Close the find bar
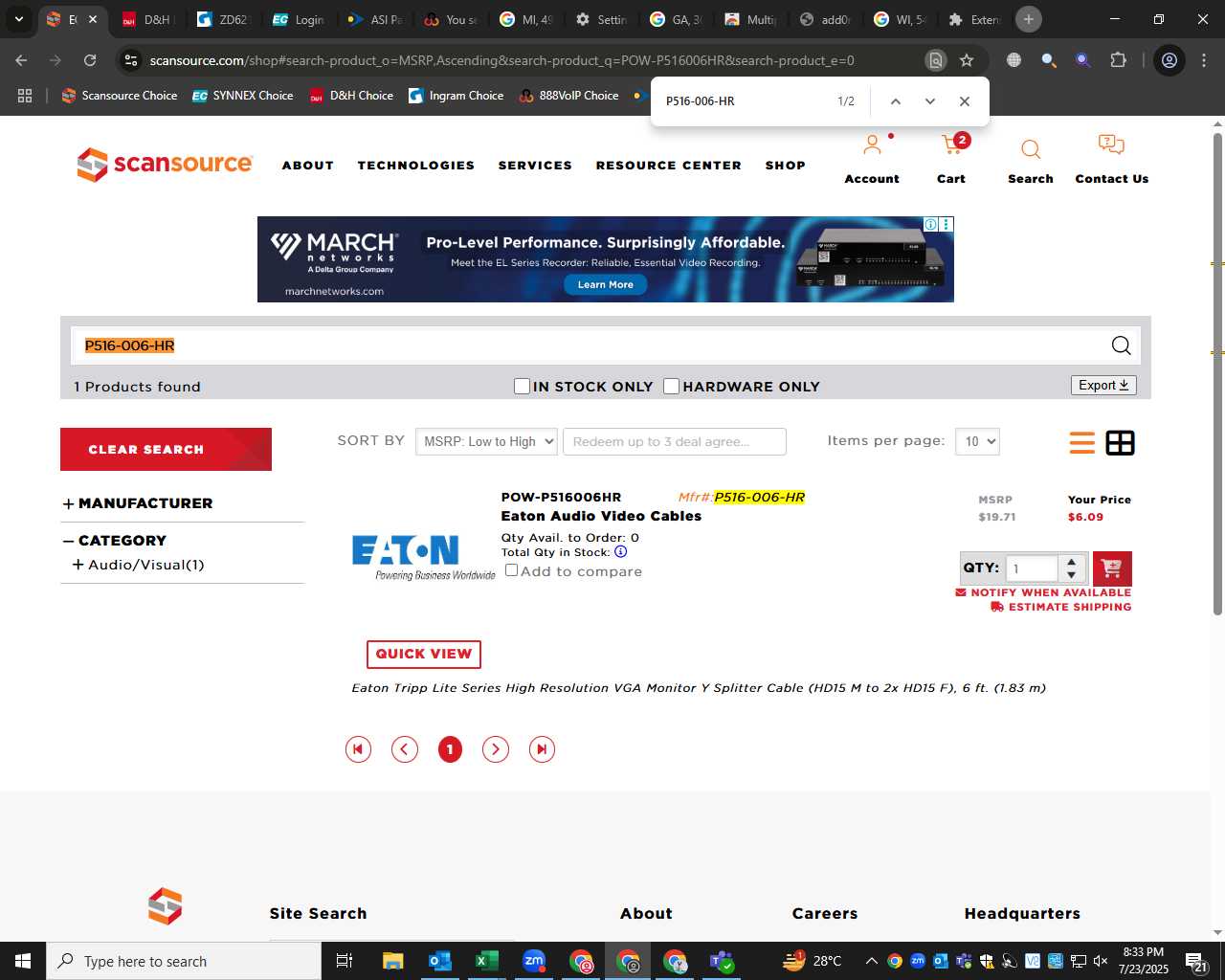The width and height of the screenshot is (1225, 980). 965,101
